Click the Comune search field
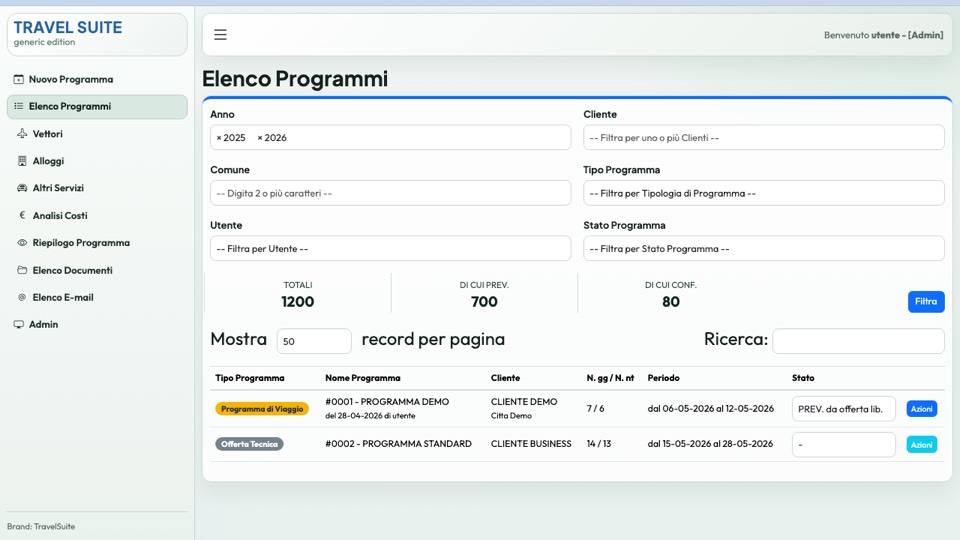Image resolution: width=960 pixels, height=540 pixels. (x=391, y=193)
